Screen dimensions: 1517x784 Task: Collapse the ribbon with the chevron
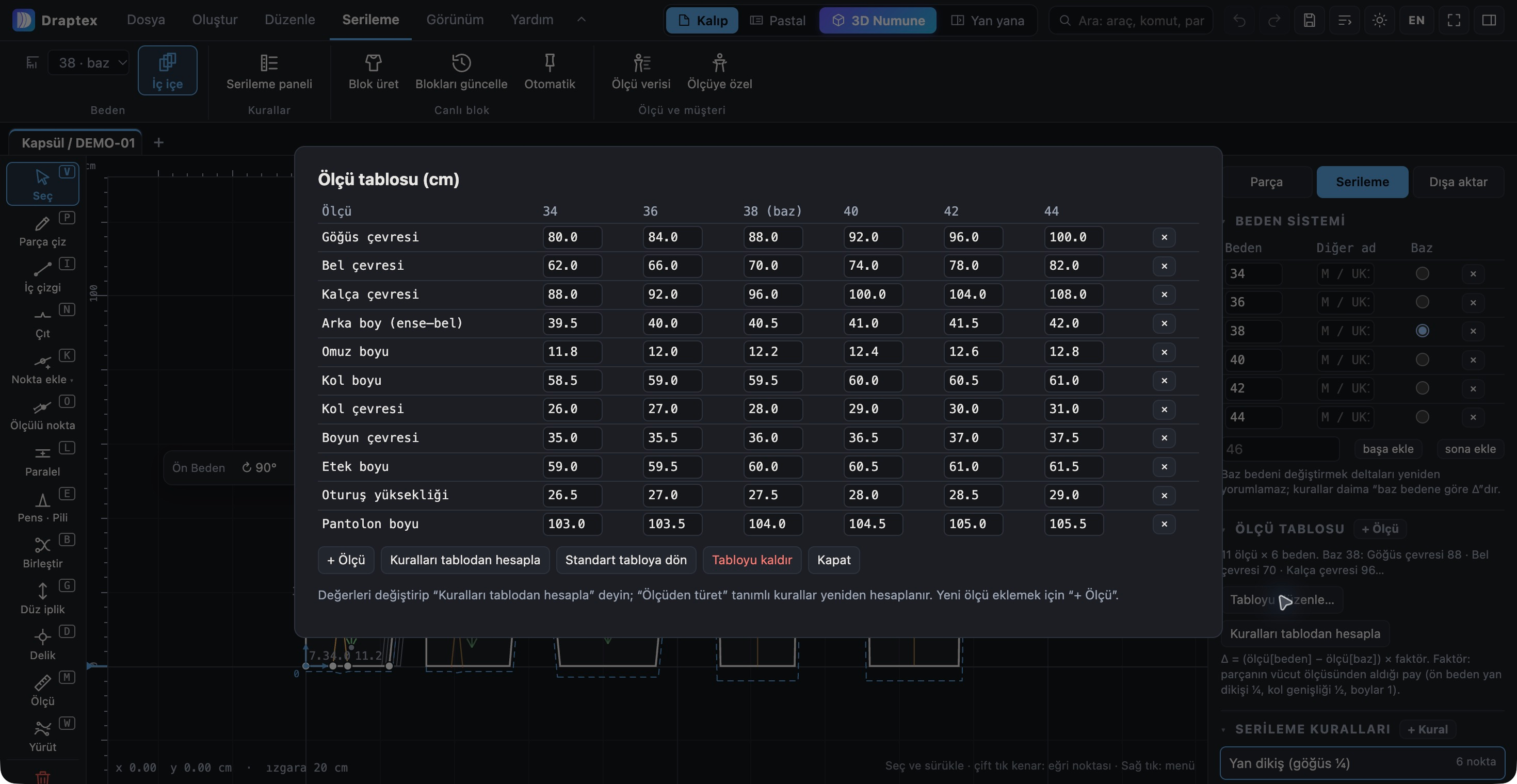click(x=580, y=20)
